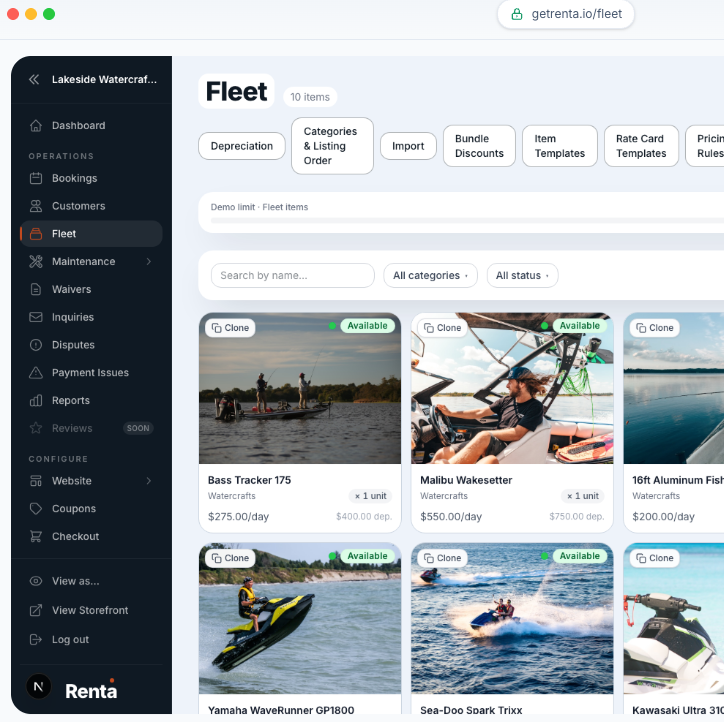Image resolution: width=724 pixels, height=722 pixels.
Task: Open Inquiries from sidebar
Action: tap(91, 317)
